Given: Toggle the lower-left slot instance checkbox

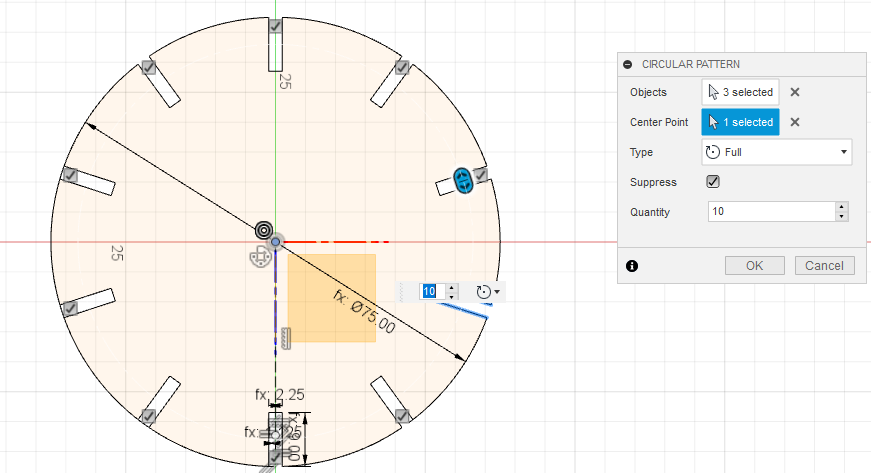Looking at the screenshot, I should [x=148, y=416].
